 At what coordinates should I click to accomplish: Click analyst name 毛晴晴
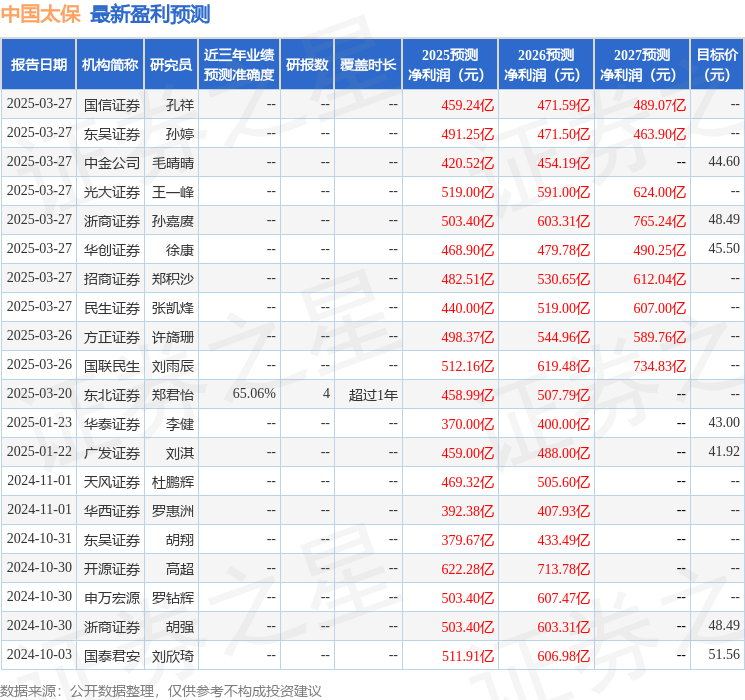pyautogui.click(x=173, y=163)
